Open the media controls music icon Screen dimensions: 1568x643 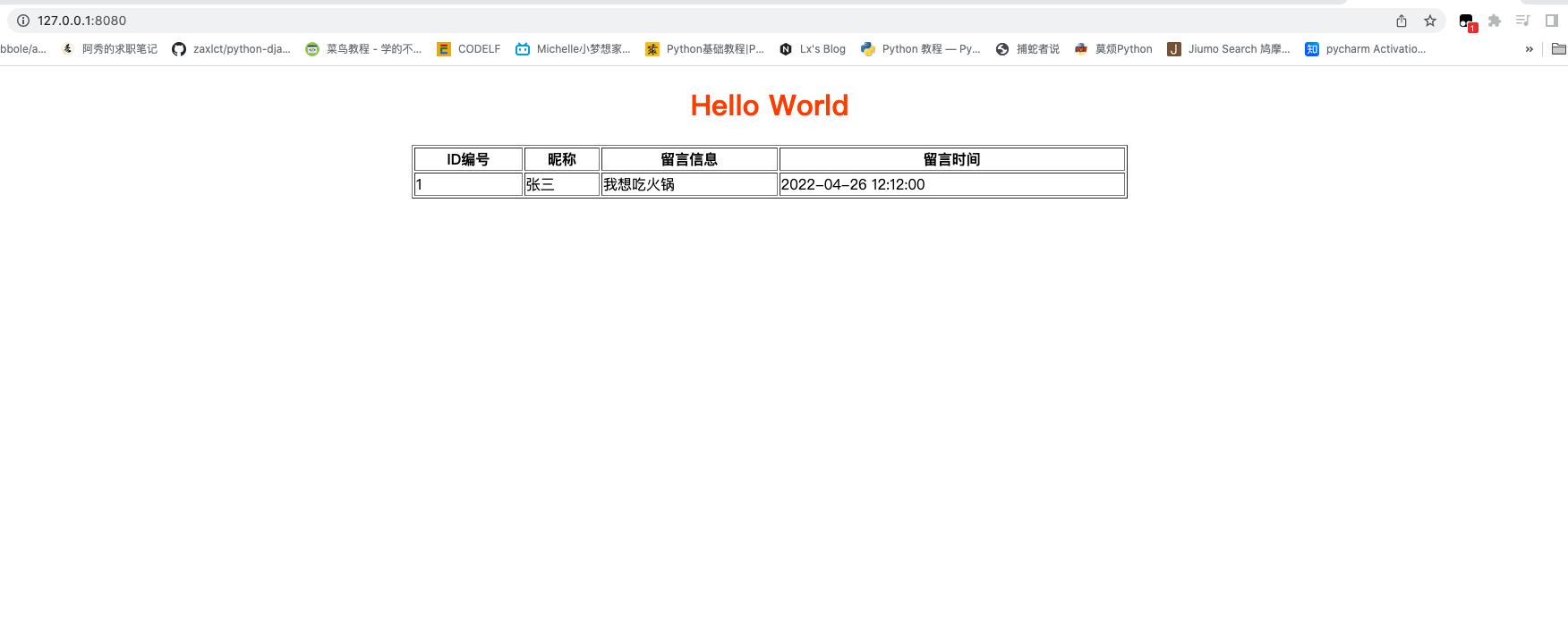1523,21
